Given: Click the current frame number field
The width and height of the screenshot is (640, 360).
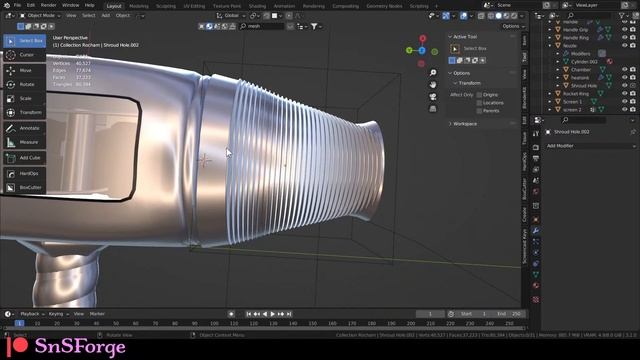Looking at the screenshot, I should (430, 314).
